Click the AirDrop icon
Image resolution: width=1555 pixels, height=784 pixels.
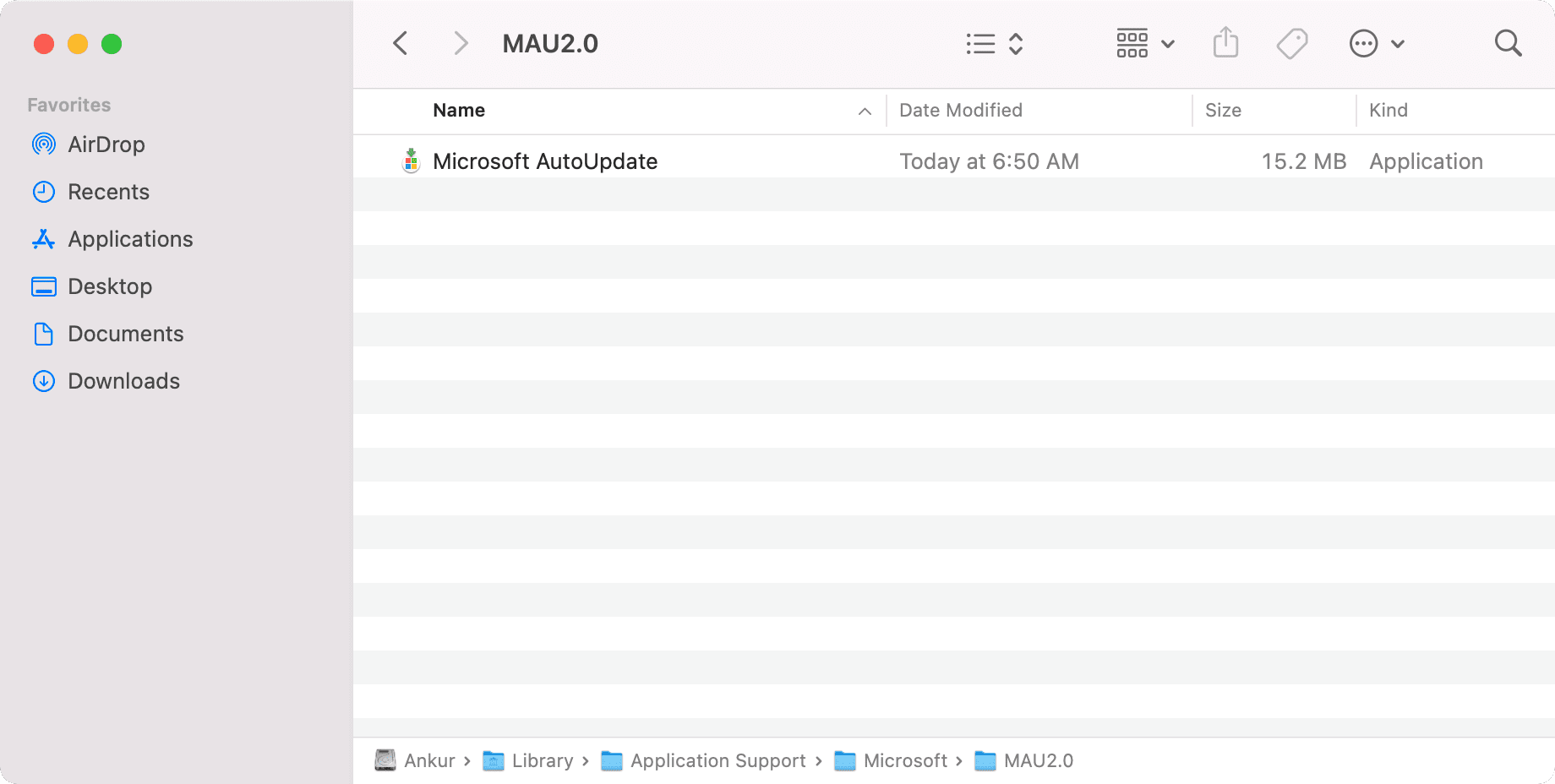coord(44,144)
